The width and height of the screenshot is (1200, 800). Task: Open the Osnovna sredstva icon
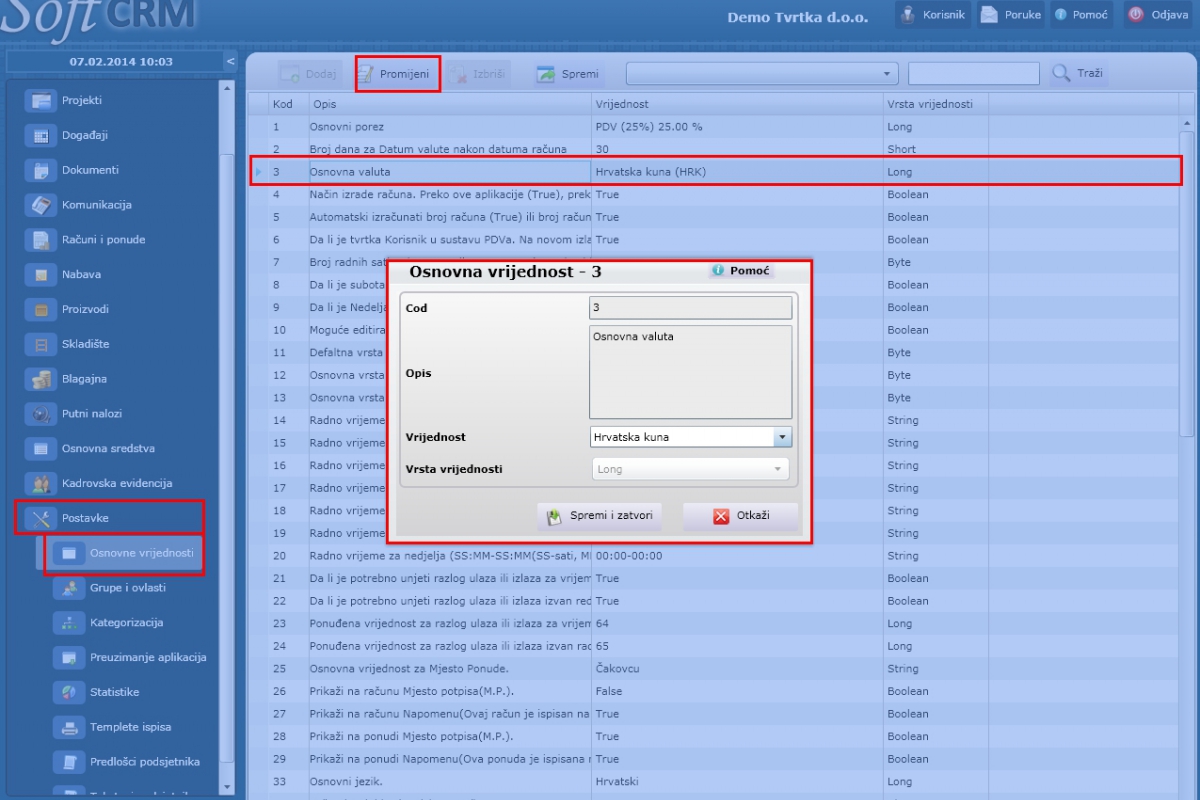coord(41,449)
